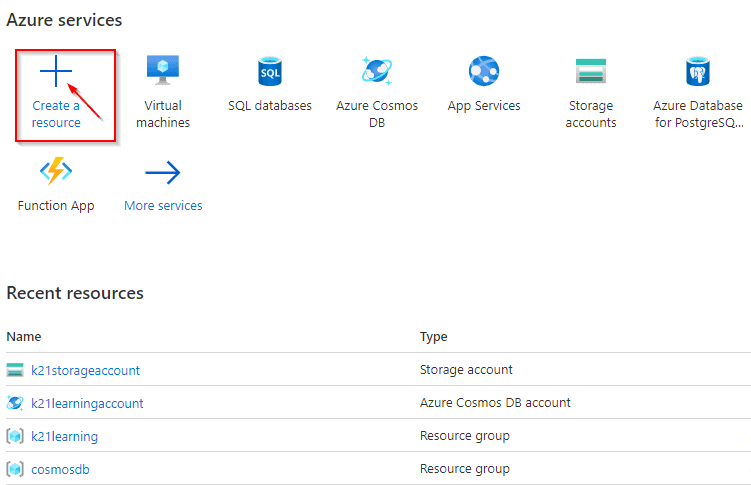
Task: Open the App Services globe icon
Action: point(484,71)
